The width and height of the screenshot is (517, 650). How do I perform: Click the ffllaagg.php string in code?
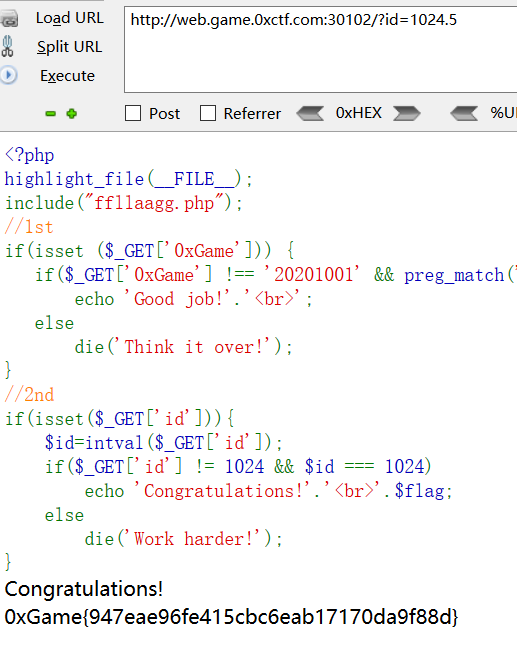pos(154,203)
